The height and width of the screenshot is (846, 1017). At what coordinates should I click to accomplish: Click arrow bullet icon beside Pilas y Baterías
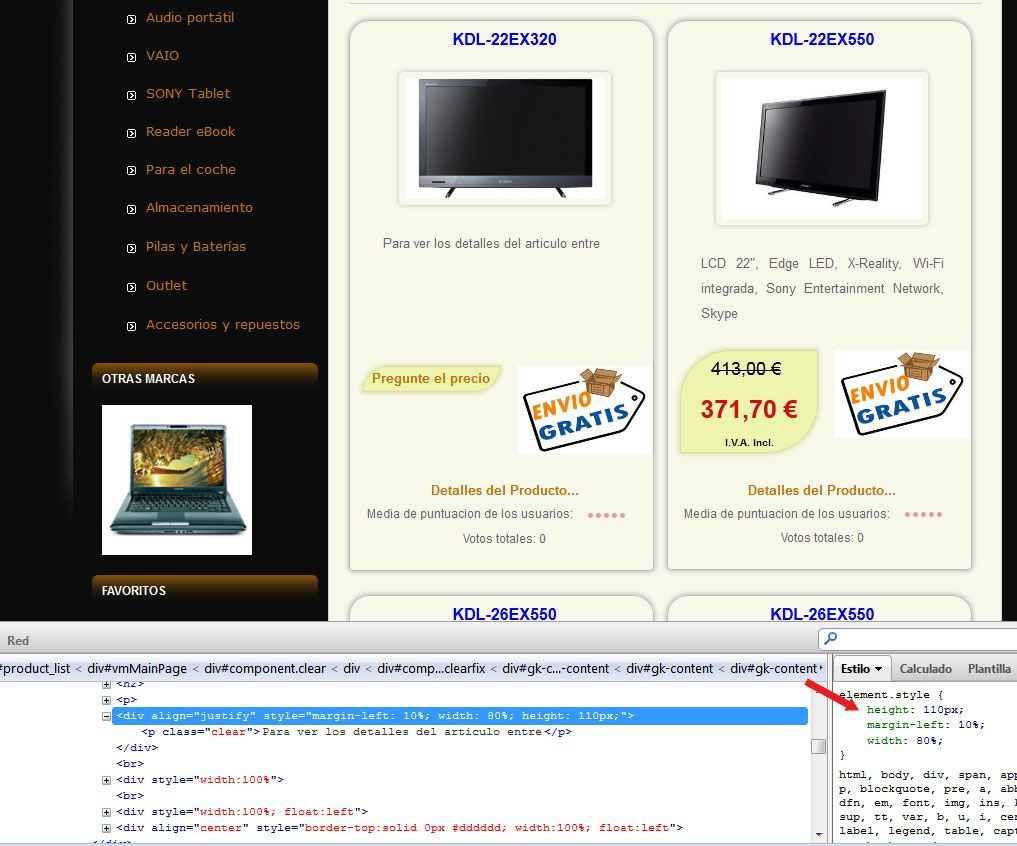[x=132, y=248]
